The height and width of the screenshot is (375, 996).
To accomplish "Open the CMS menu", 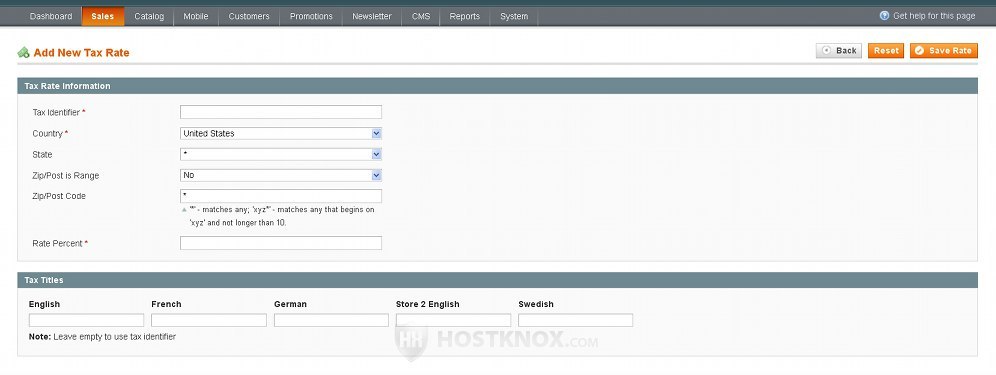I will pyautogui.click(x=421, y=17).
